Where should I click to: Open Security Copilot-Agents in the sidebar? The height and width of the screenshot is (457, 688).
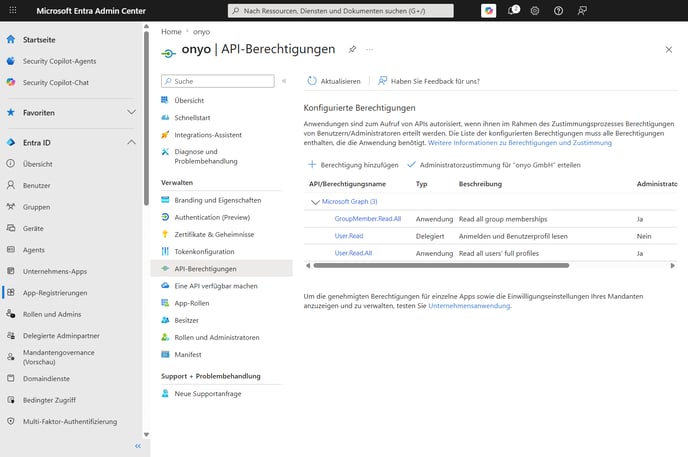(x=59, y=61)
